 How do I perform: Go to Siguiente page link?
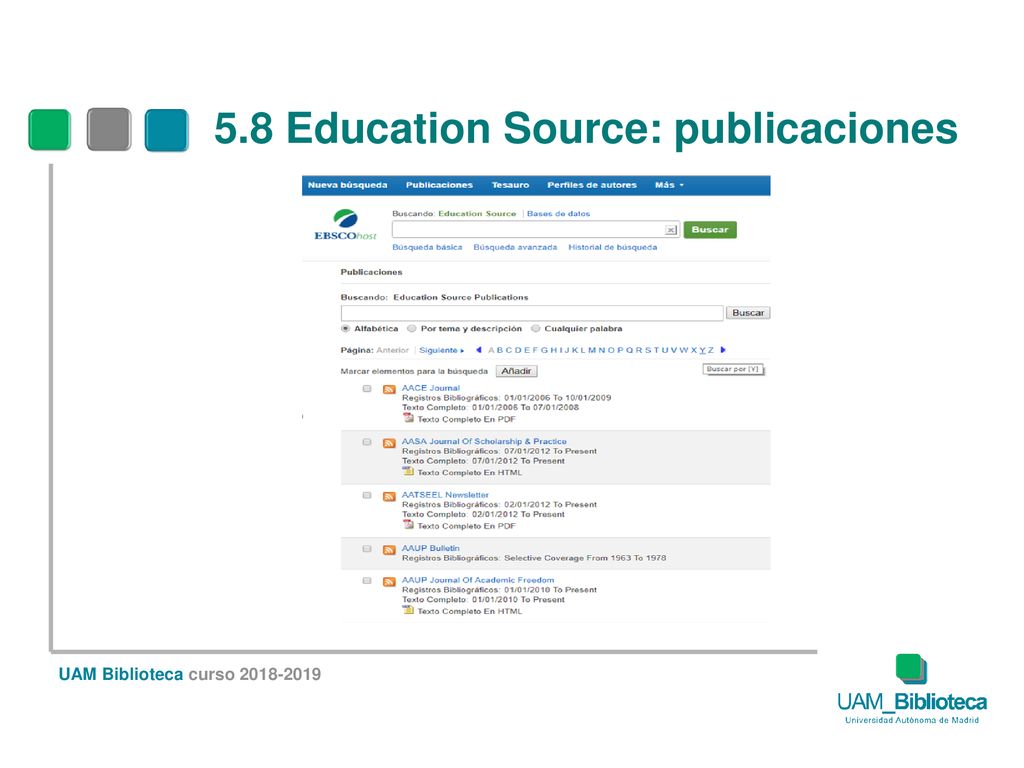pyautogui.click(x=441, y=351)
